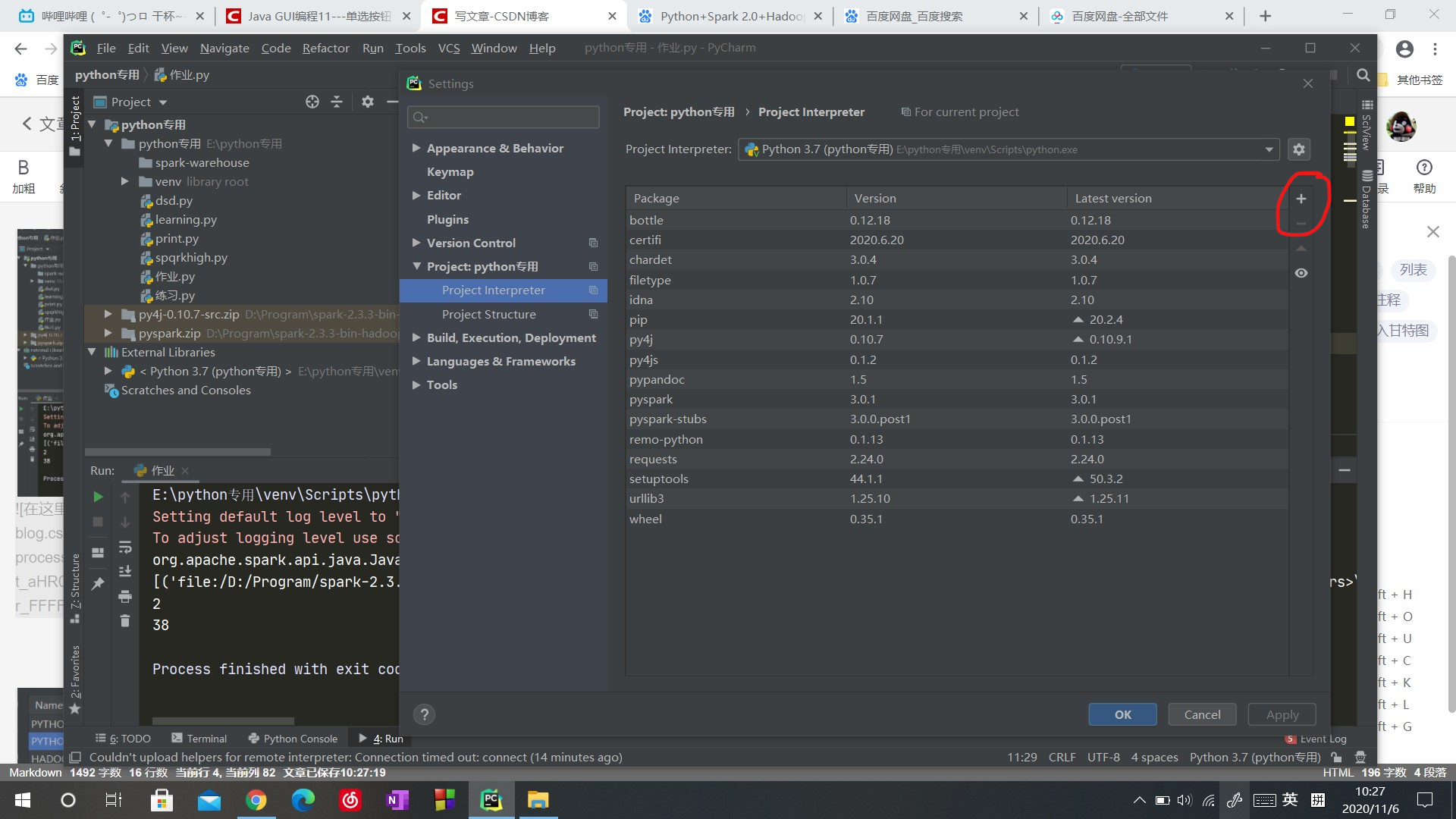Toggle soft-wrap icon in Run console
Viewport: 1456px width, 819px height.
tap(125, 547)
